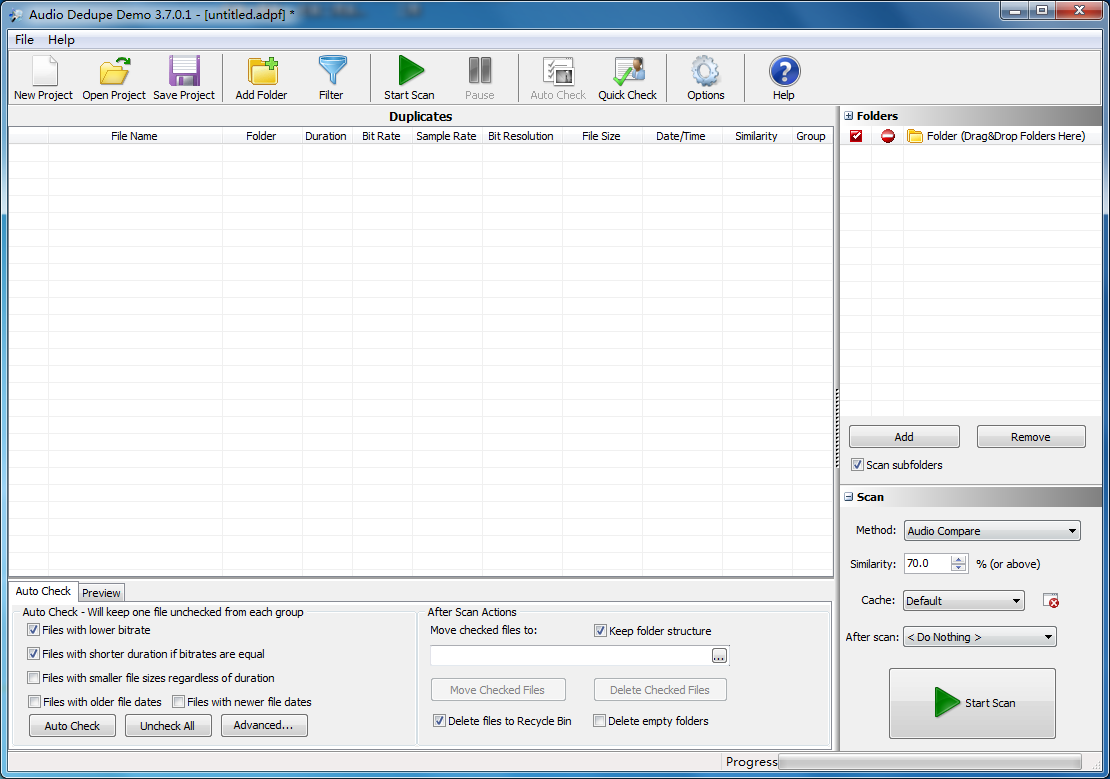The width and height of the screenshot is (1110, 779).
Task: Click Folder (Drag&Drop Folders Here) text
Action: tap(1006, 136)
